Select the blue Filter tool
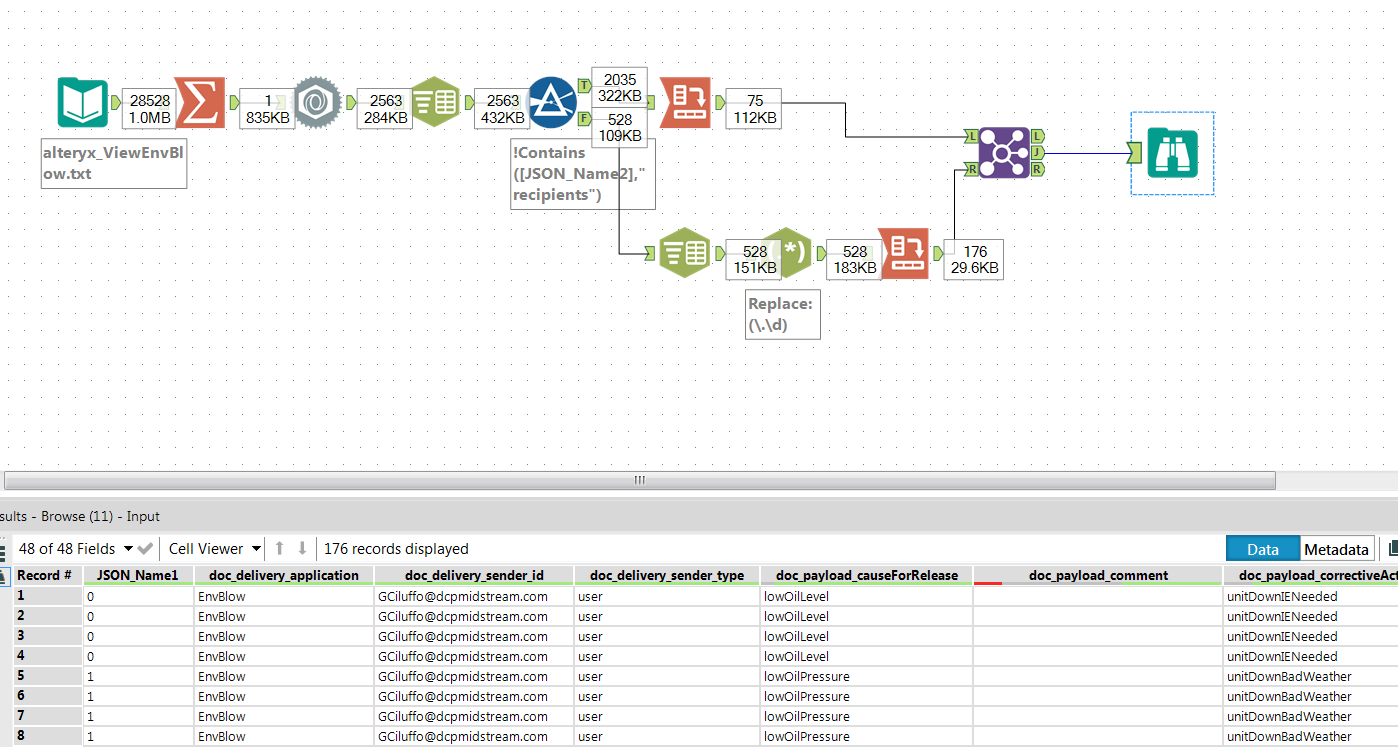 click(552, 103)
